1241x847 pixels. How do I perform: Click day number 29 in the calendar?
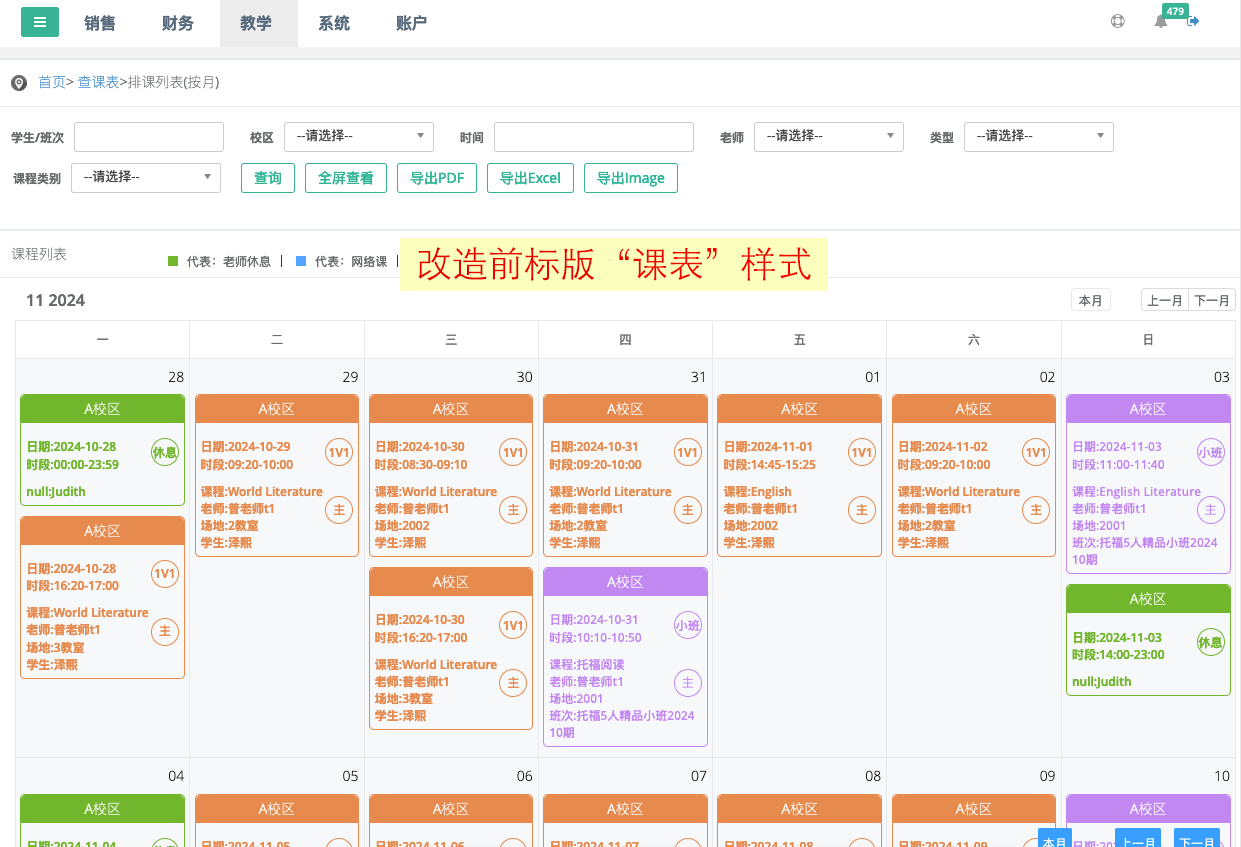350,377
